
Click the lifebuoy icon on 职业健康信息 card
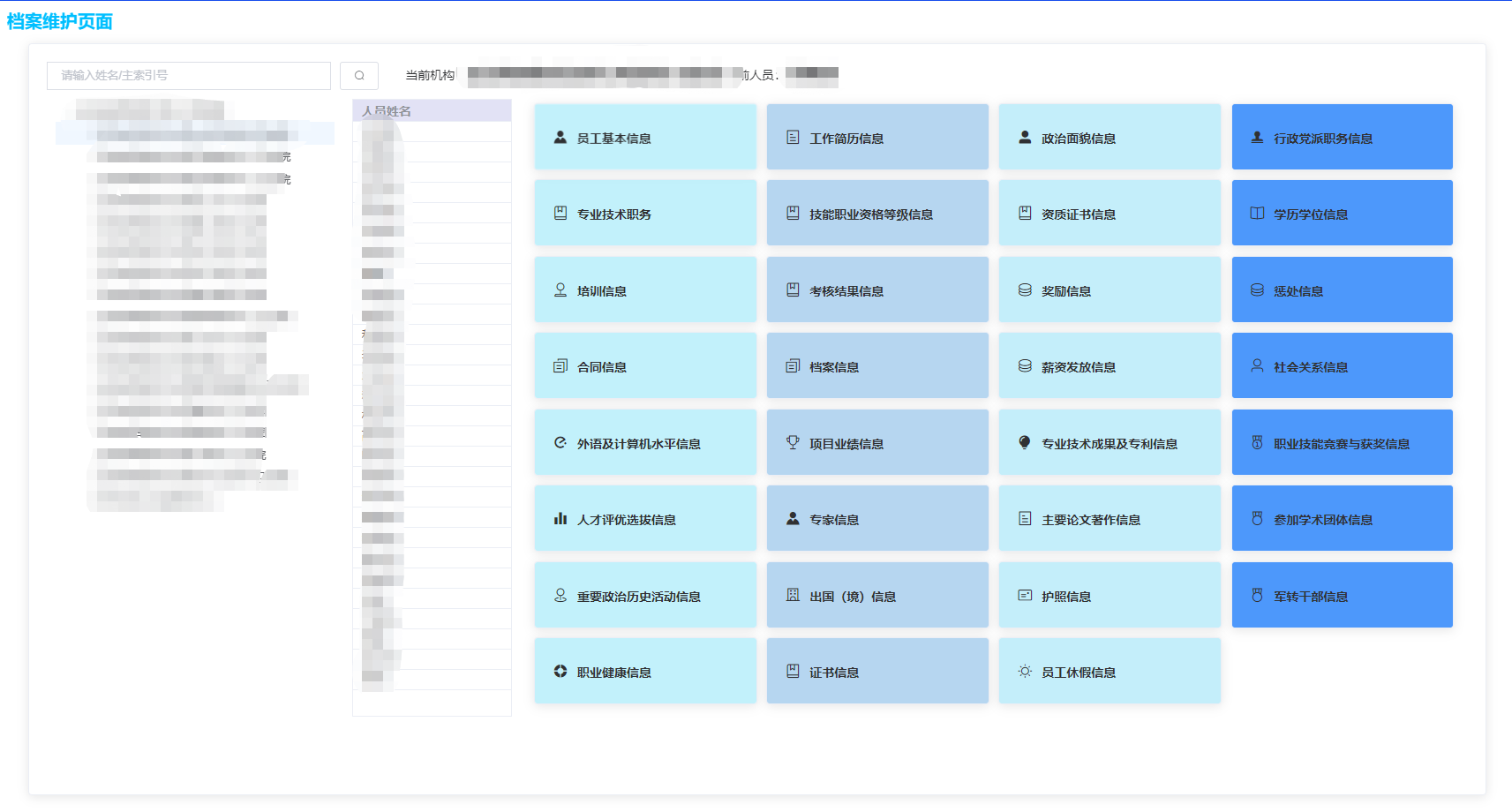[x=560, y=672]
